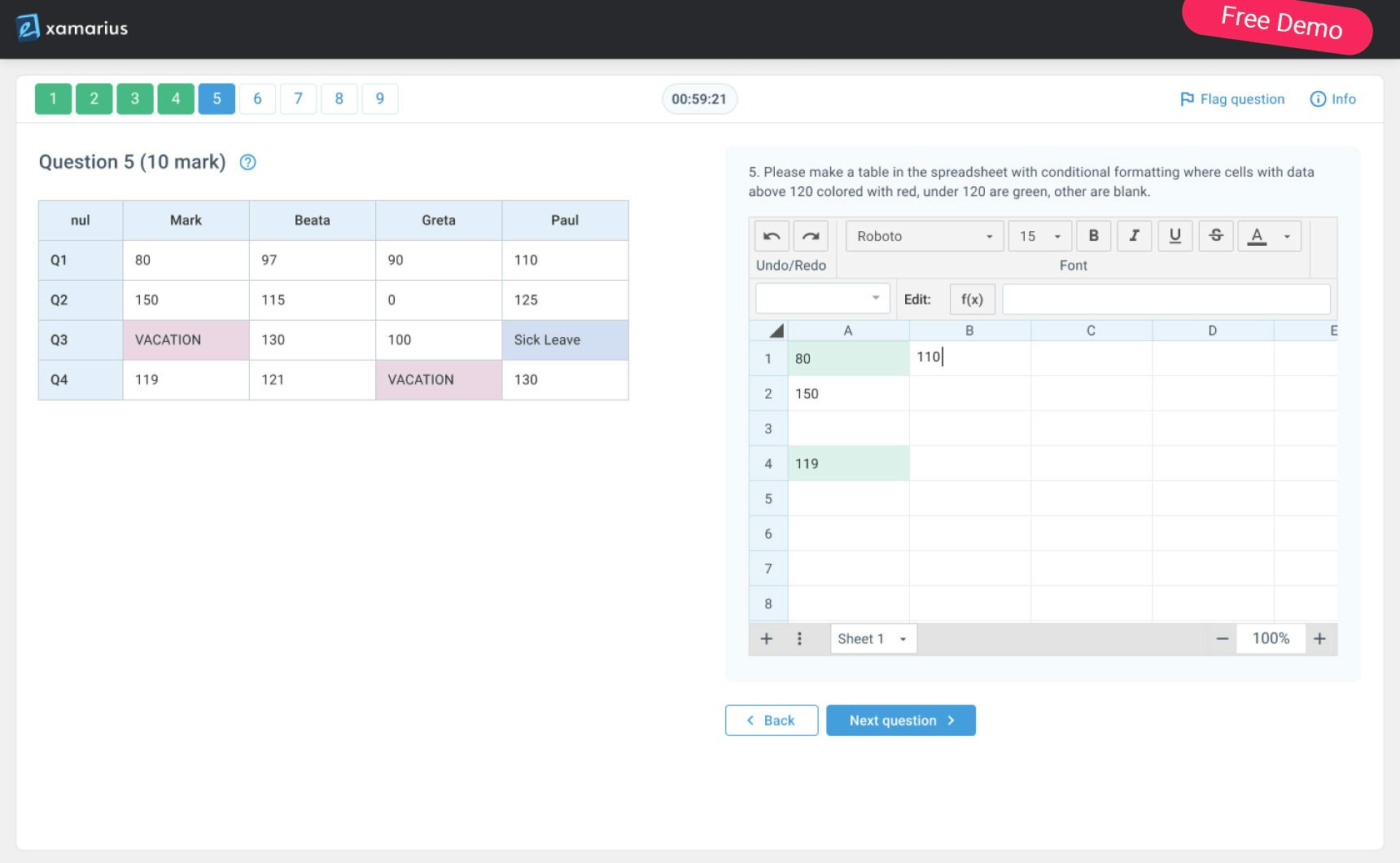Jump to question 6

257,99
